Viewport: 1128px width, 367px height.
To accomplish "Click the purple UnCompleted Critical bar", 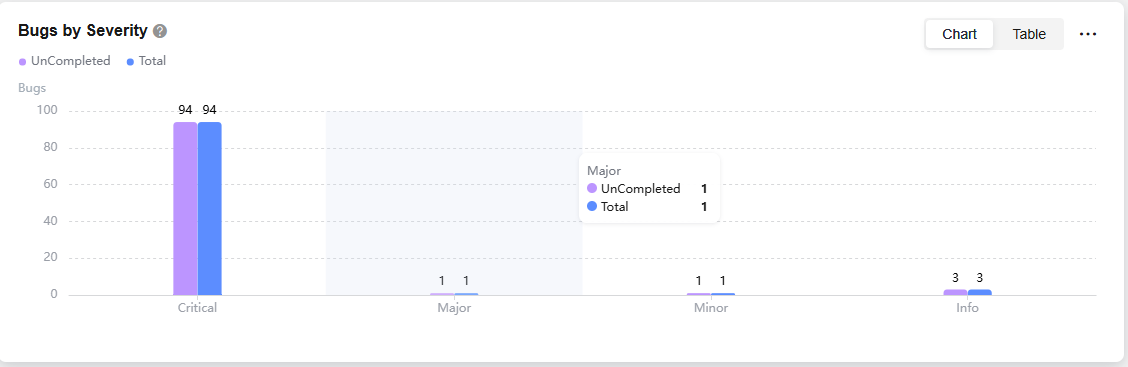I will [185, 209].
